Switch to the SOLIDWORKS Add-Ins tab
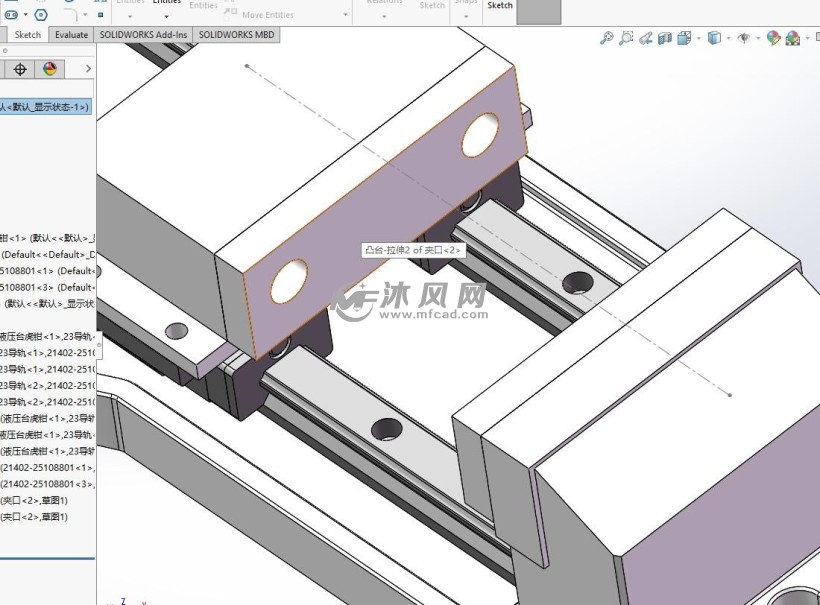 (x=144, y=34)
